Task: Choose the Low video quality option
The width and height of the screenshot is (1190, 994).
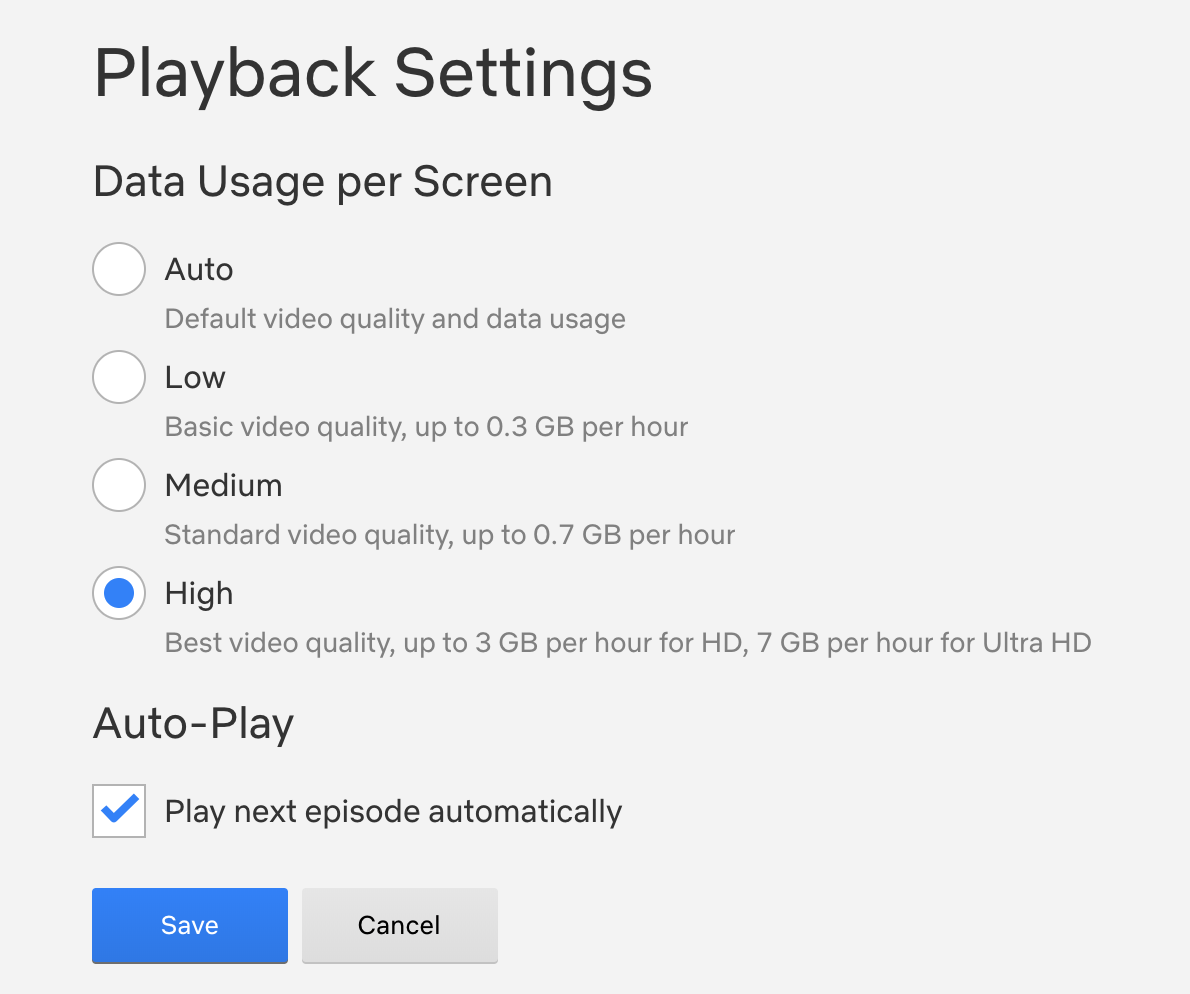Action: [119, 377]
